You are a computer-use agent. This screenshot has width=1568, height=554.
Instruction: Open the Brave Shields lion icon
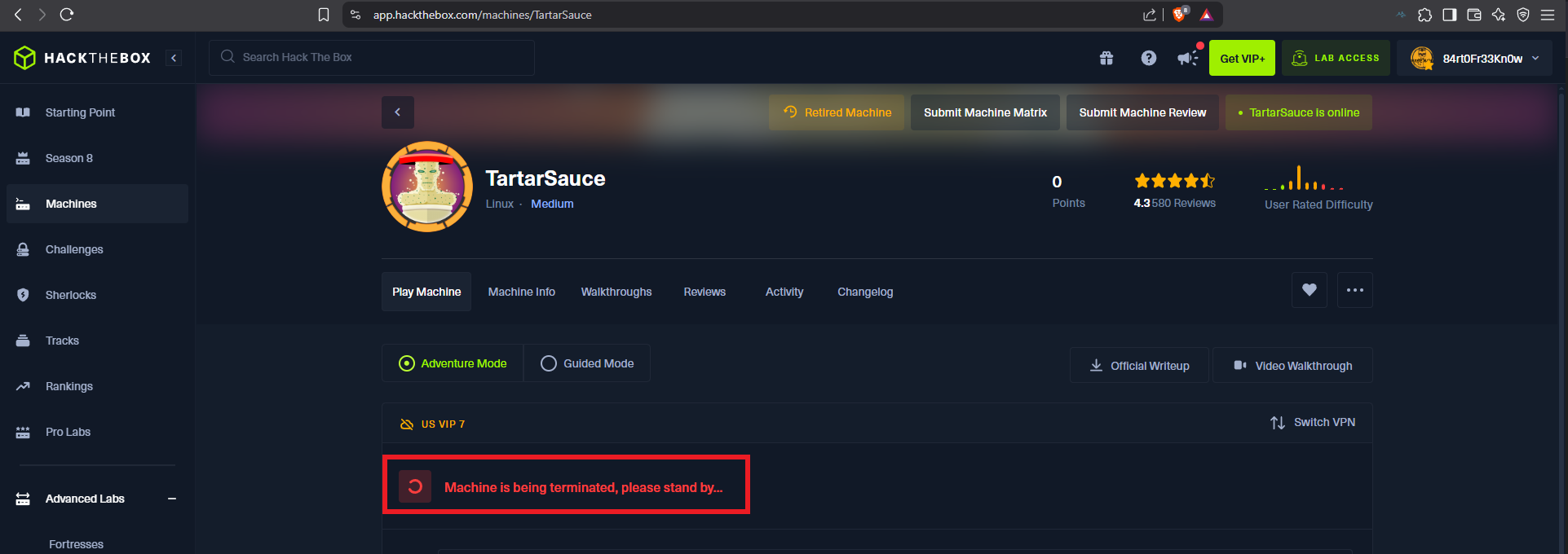1180,14
